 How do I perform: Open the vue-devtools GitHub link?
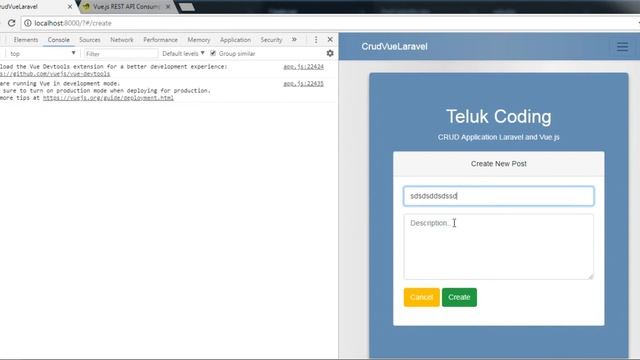click(55, 74)
